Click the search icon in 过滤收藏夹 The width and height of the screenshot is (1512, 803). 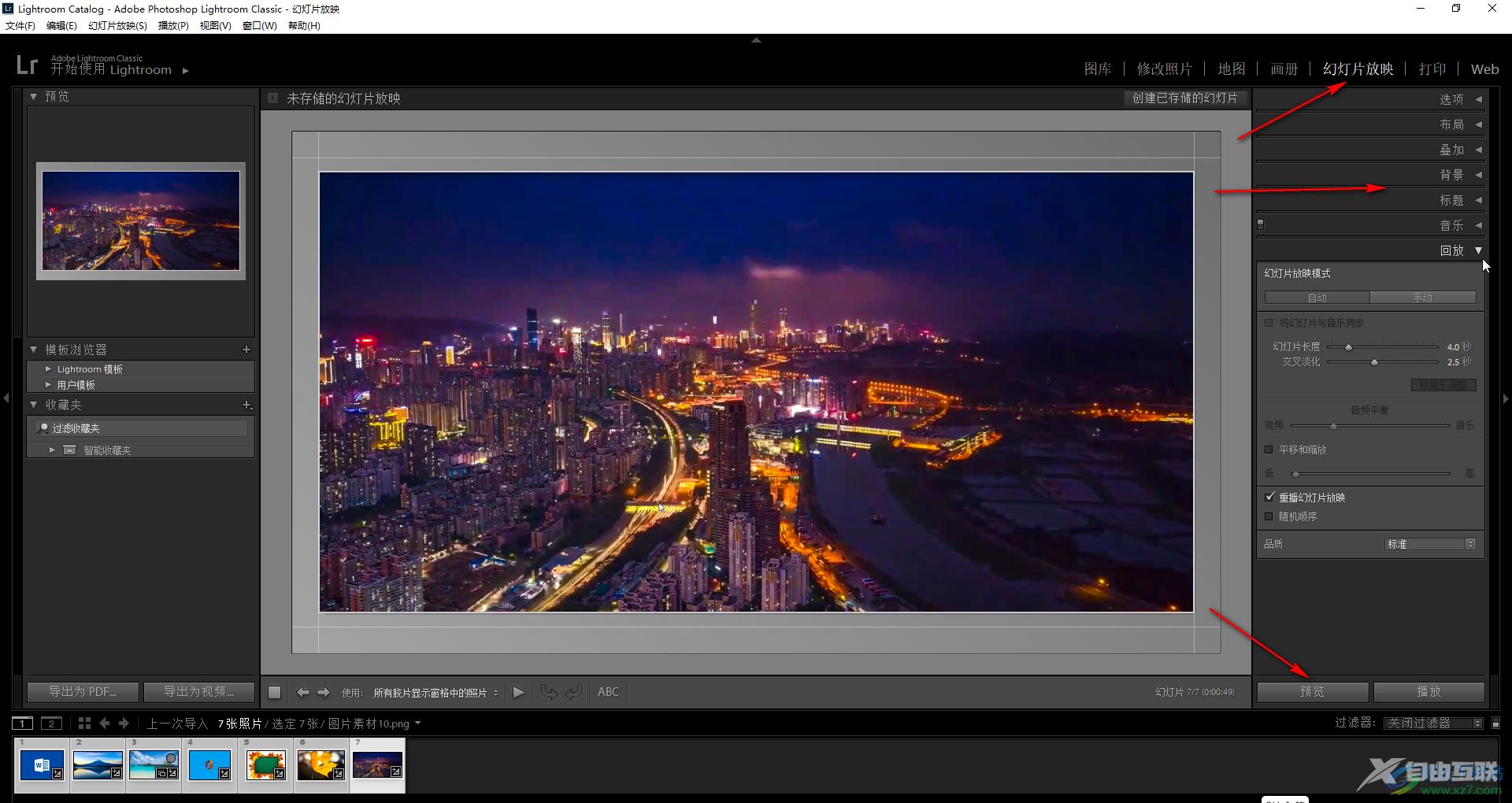point(43,427)
